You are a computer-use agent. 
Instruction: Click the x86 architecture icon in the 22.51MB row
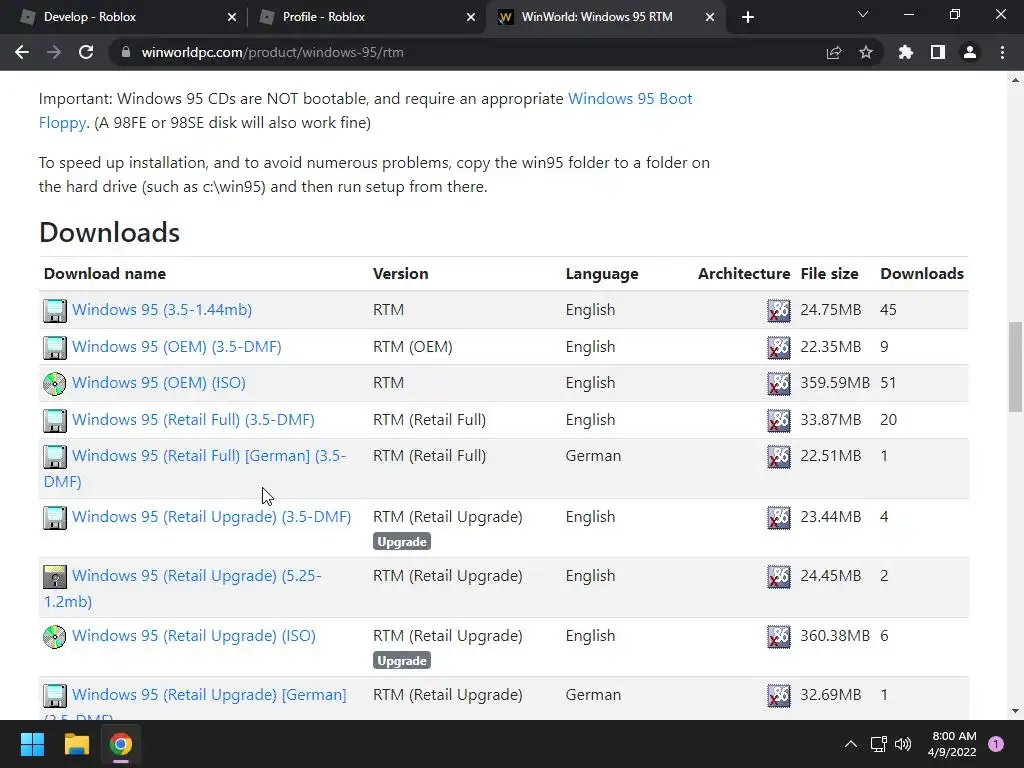click(778, 456)
